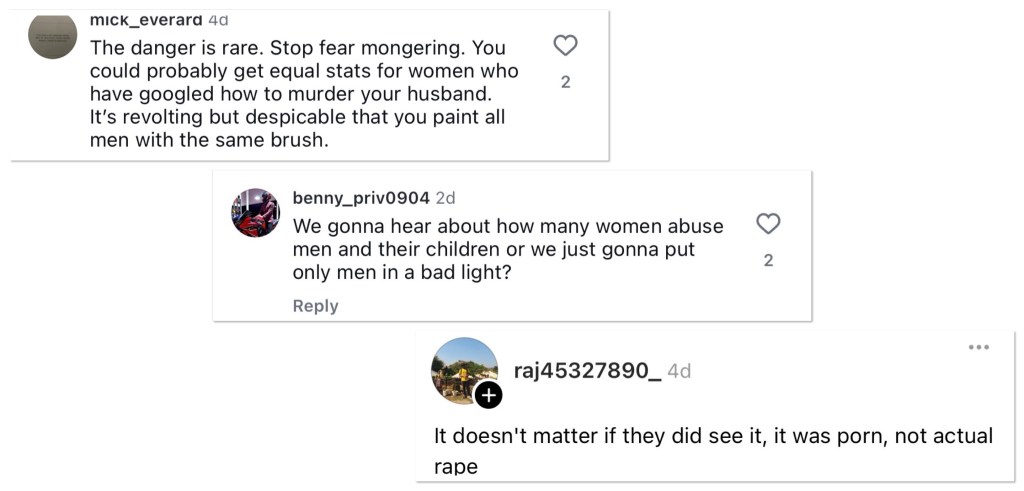Tap the heart on benny_priv0904's comment

point(768,224)
